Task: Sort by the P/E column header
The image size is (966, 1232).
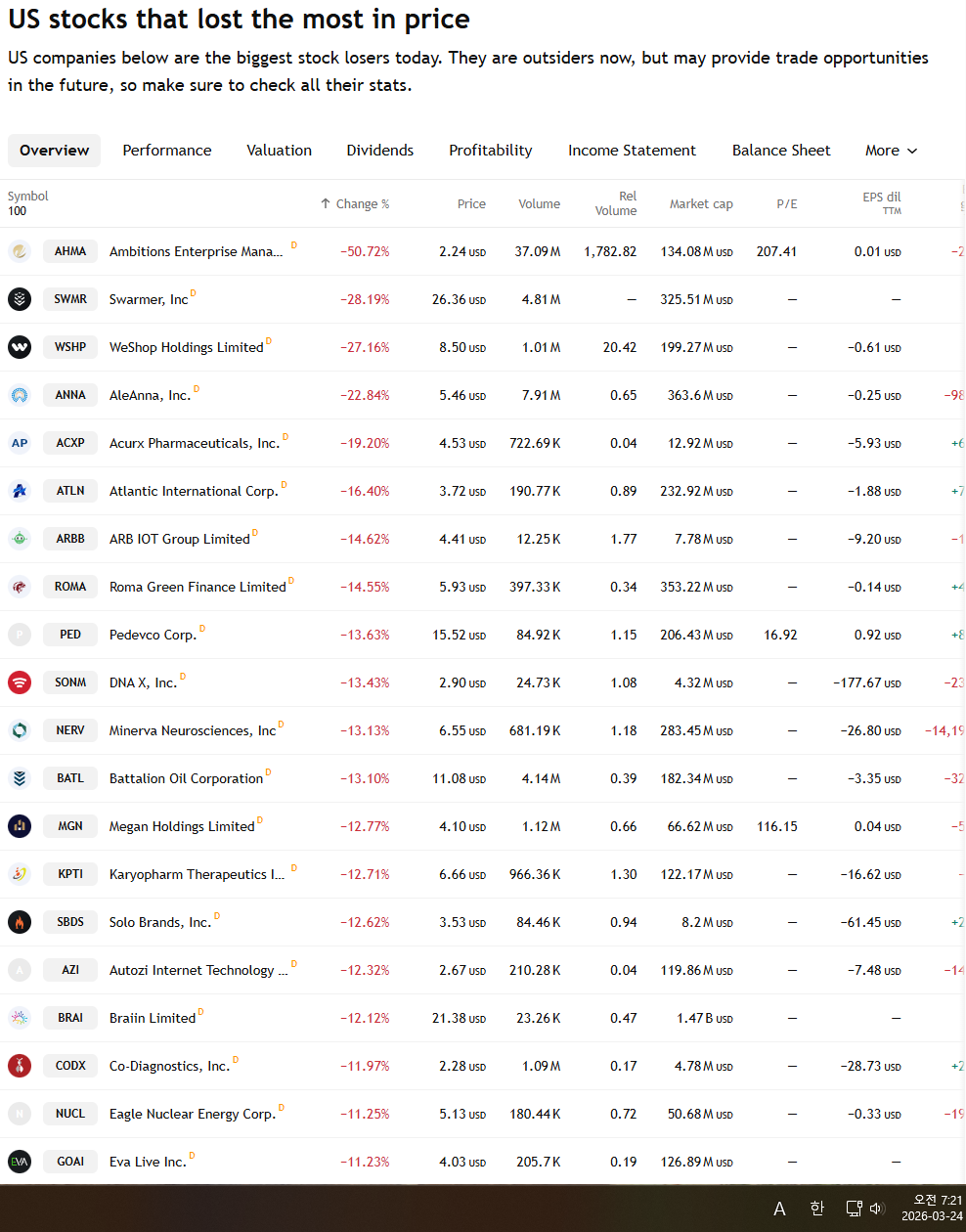Action: 787,203
